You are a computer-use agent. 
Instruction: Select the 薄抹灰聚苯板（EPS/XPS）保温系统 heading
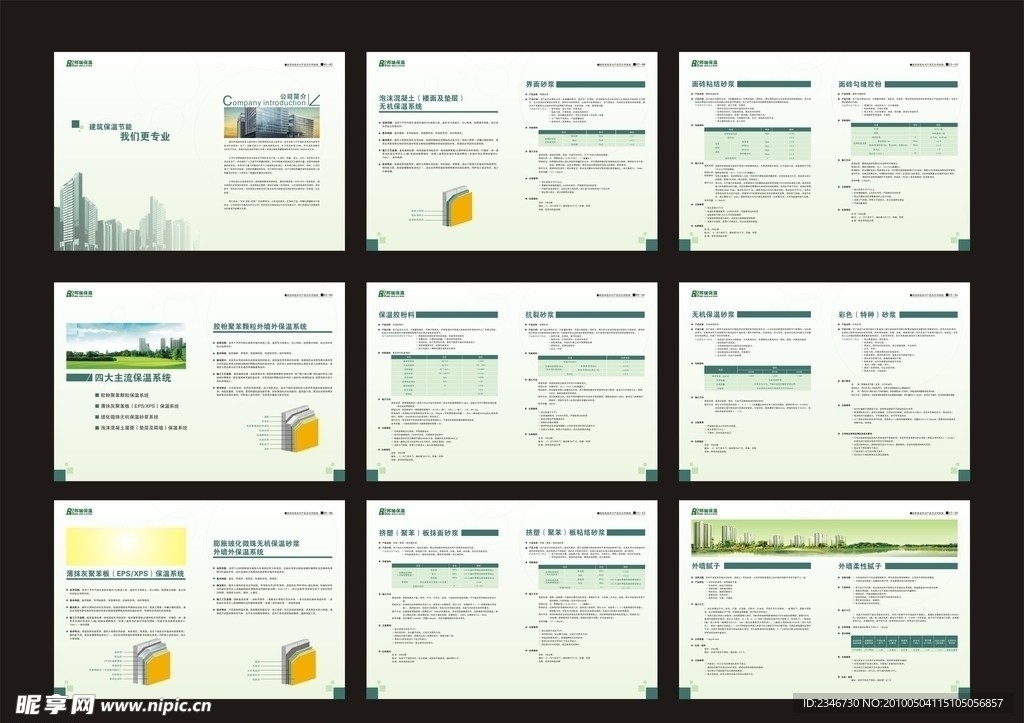125,574
